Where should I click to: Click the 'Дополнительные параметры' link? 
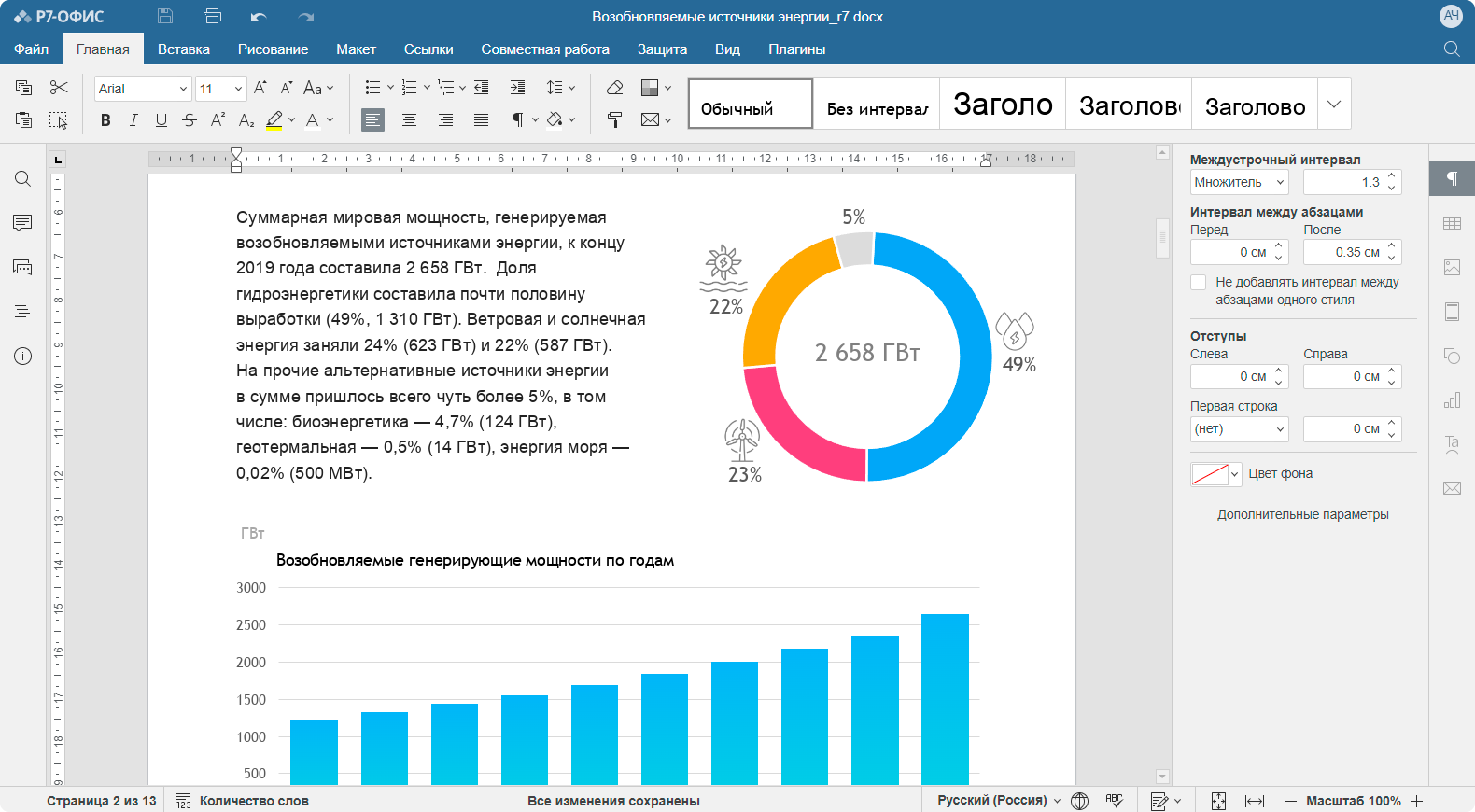coord(1302,514)
